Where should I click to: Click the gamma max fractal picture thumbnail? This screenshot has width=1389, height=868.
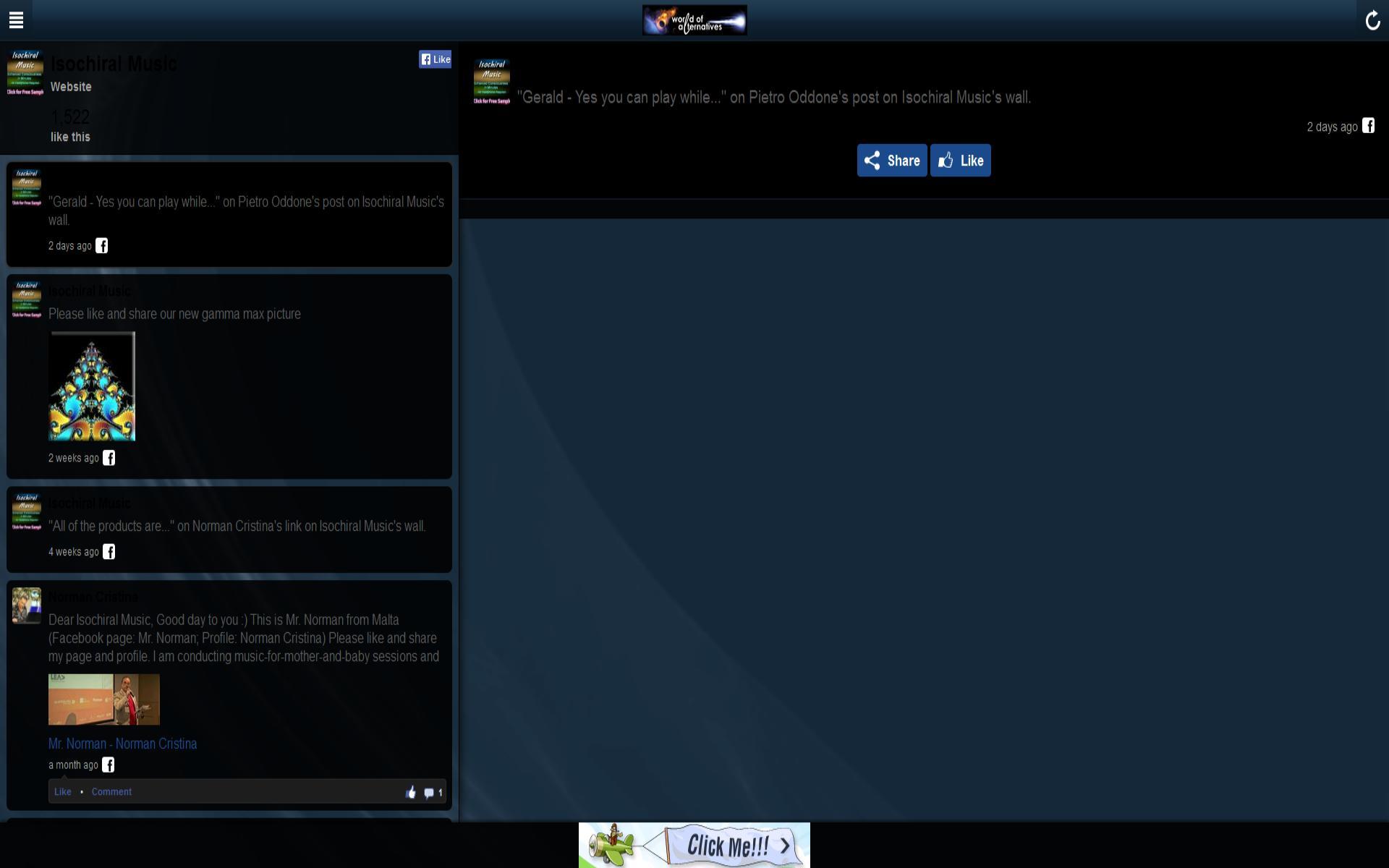91,386
